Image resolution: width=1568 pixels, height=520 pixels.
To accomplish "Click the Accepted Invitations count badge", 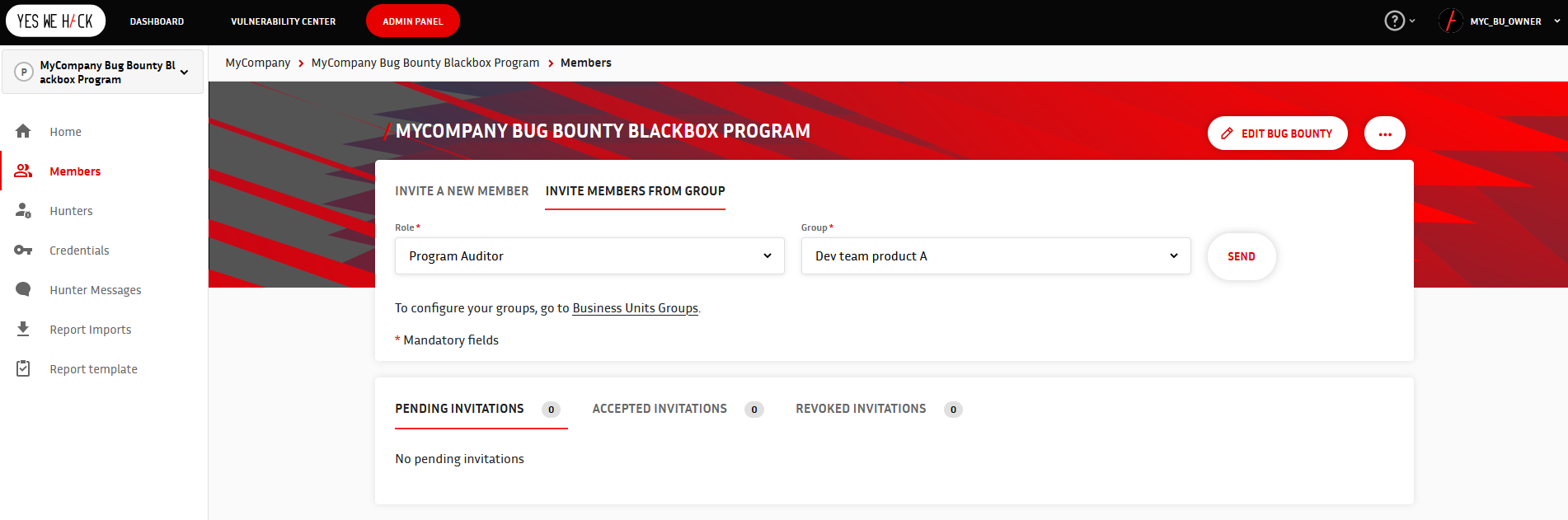I will click(753, 410).
